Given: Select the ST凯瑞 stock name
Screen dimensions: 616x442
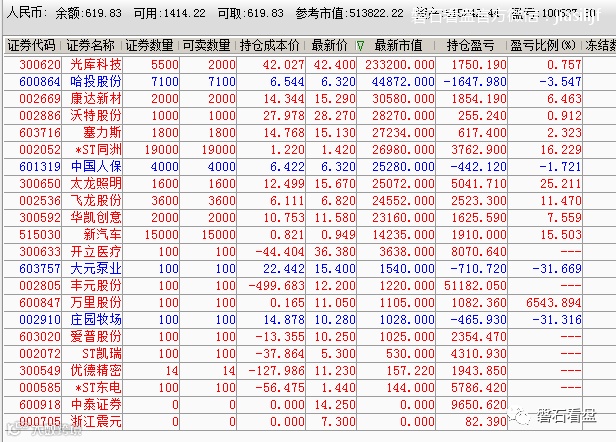Looking at the screenshot, I should [x=102, y=354].
